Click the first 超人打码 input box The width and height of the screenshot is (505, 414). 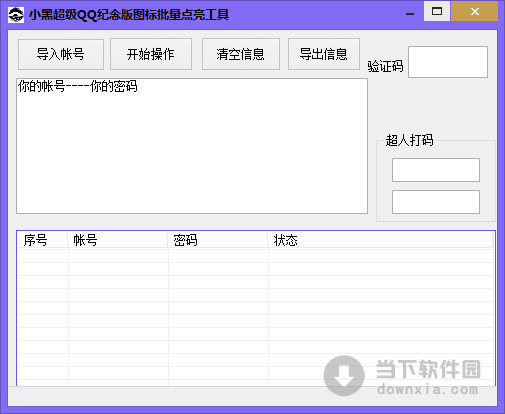tap(436, 170)
